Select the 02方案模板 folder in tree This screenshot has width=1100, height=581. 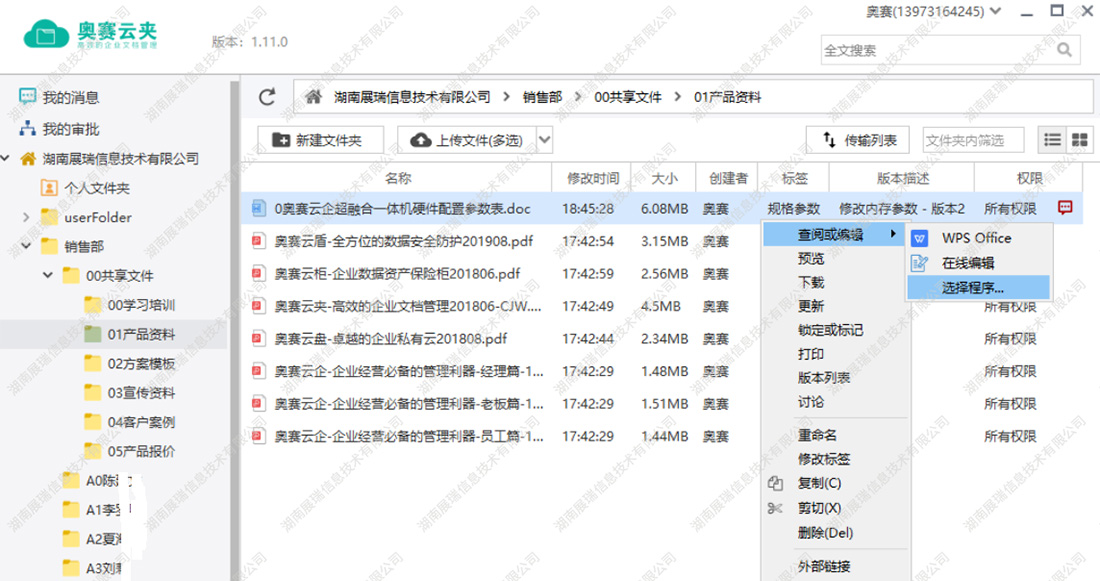(141, 363)
